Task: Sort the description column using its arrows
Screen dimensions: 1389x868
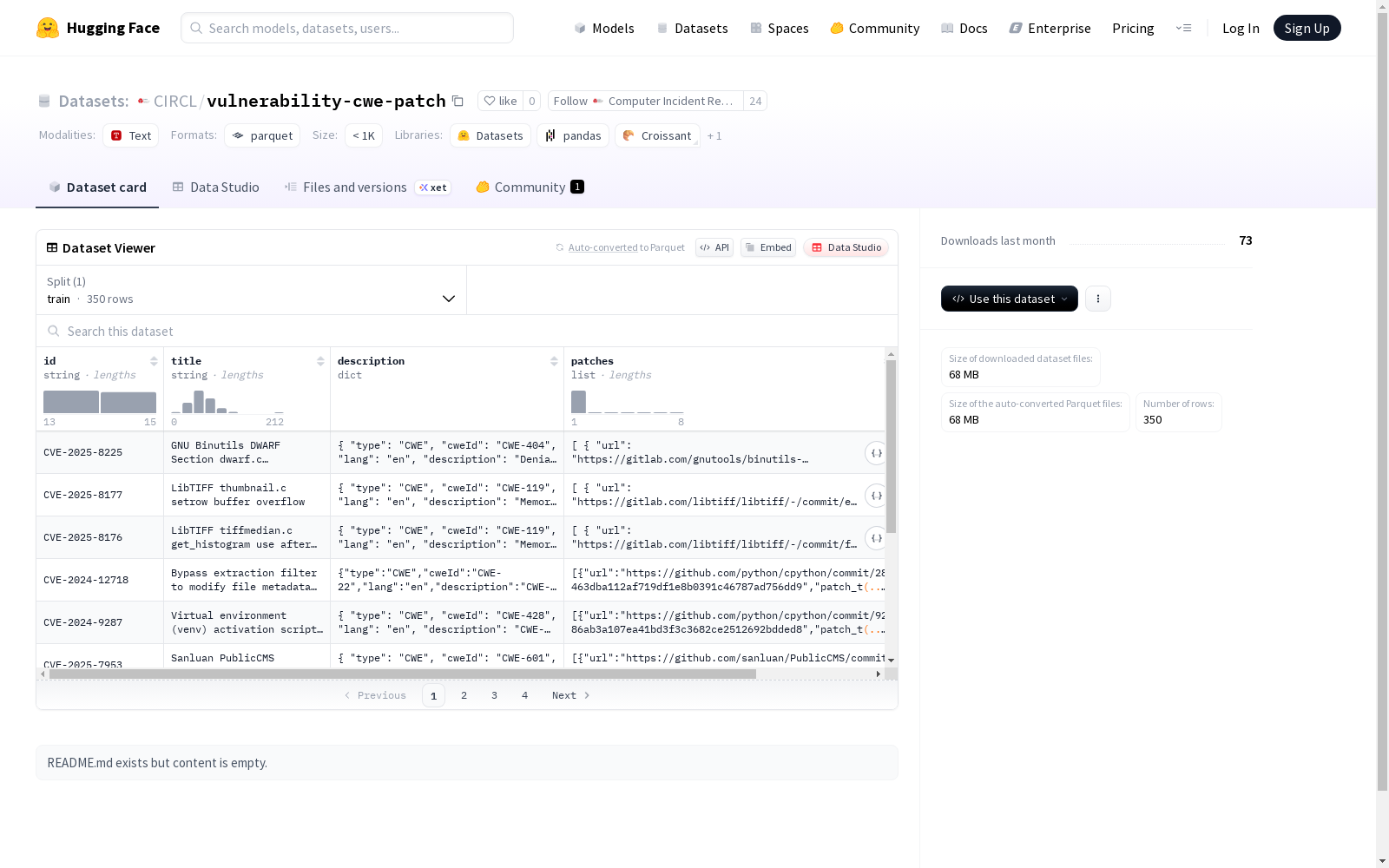Action: [554, 361]
